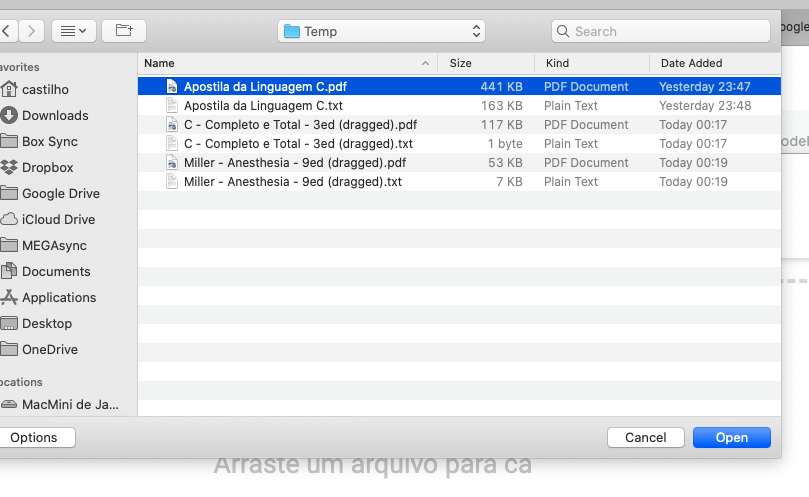Click the Open button

(x=731, y=437)
